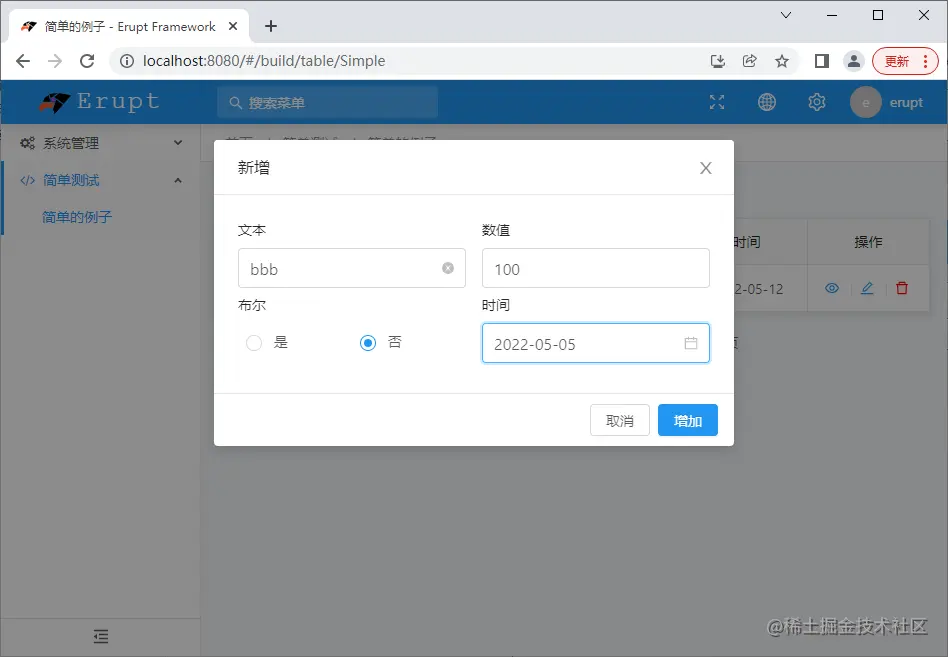The width and height of the screenshot is (948, 657).
Task: Open a new browser tab
Action: (271, 26)
